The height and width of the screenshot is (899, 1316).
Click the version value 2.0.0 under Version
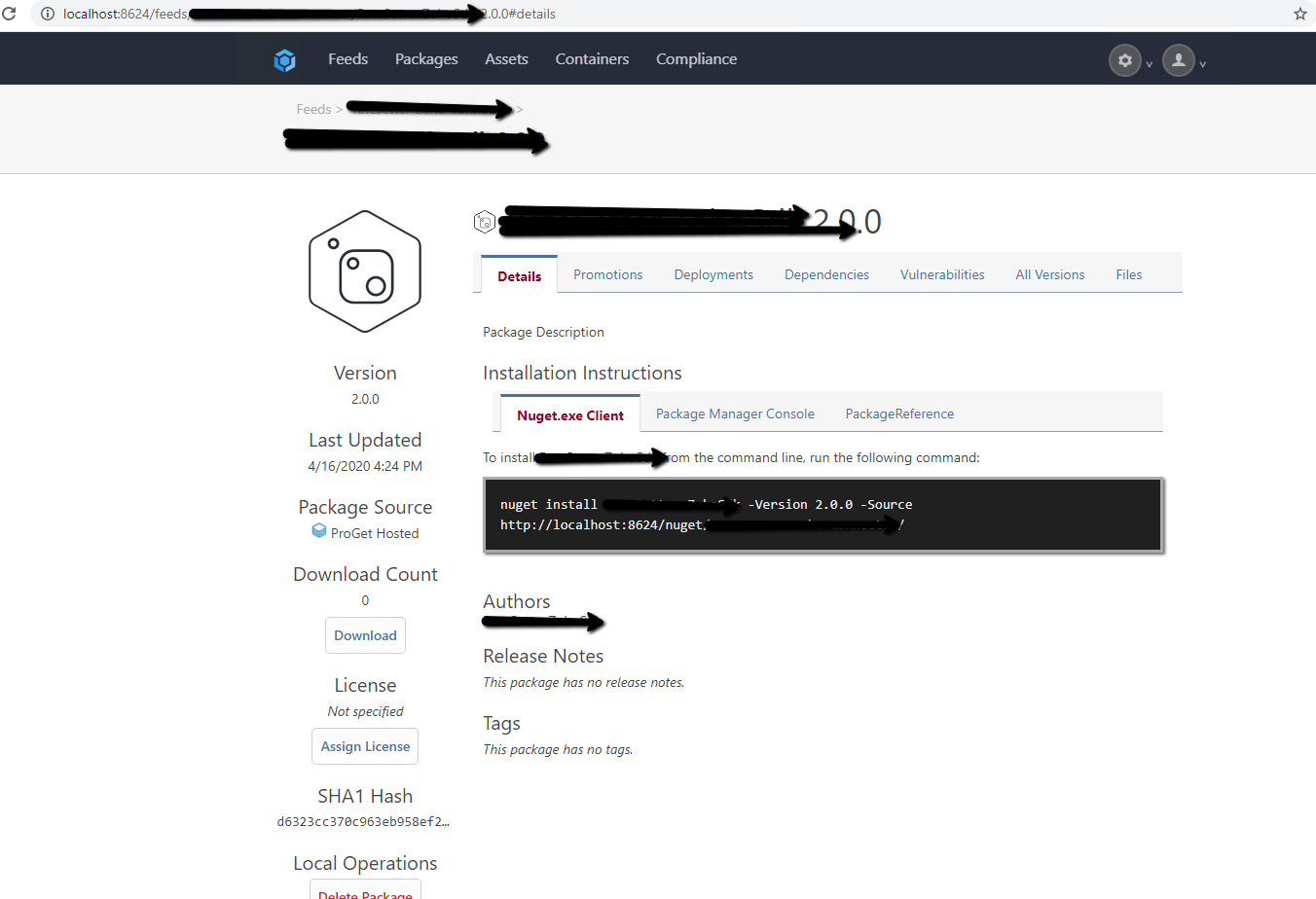pos(365,399)
